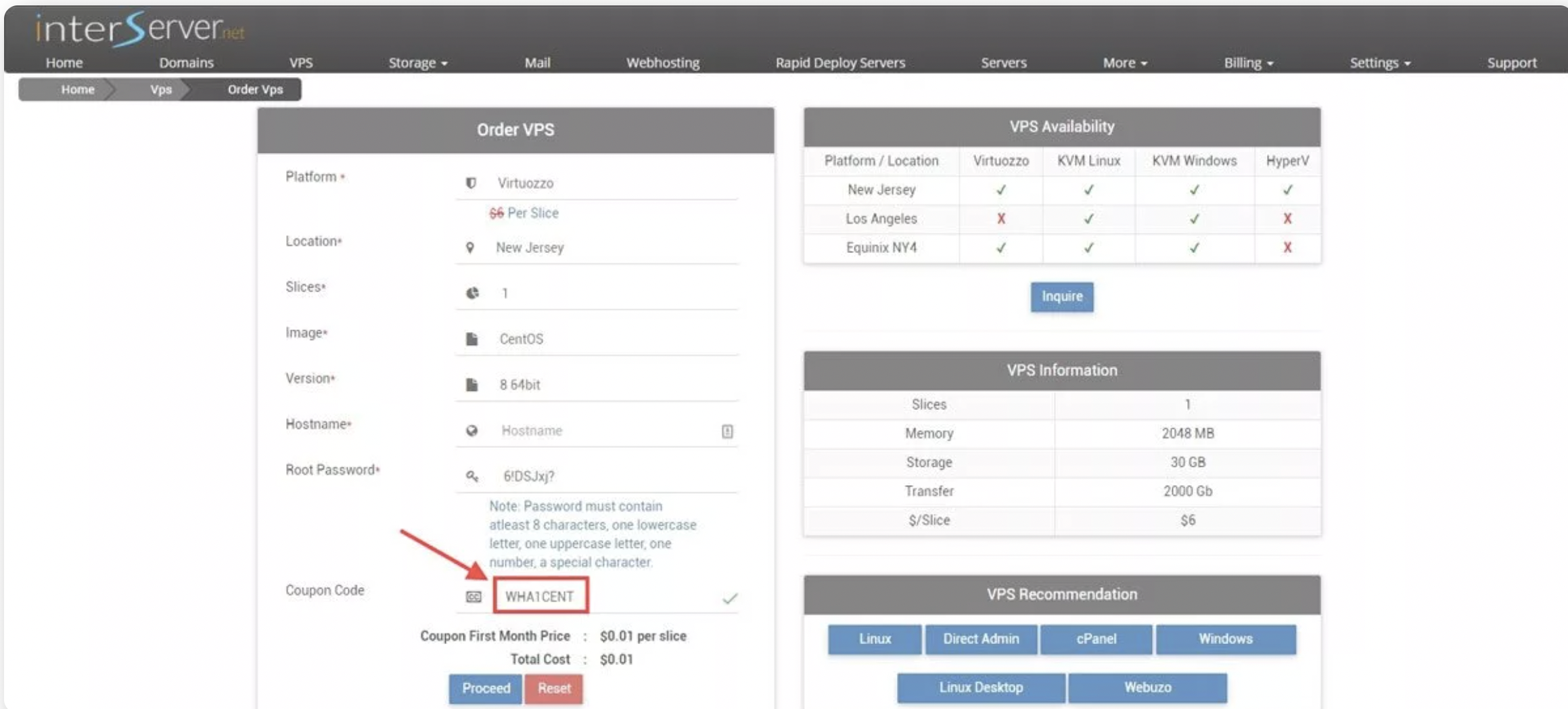
Task: Click the "2048 MB" memory value
Action: (x=1188, y=434)
